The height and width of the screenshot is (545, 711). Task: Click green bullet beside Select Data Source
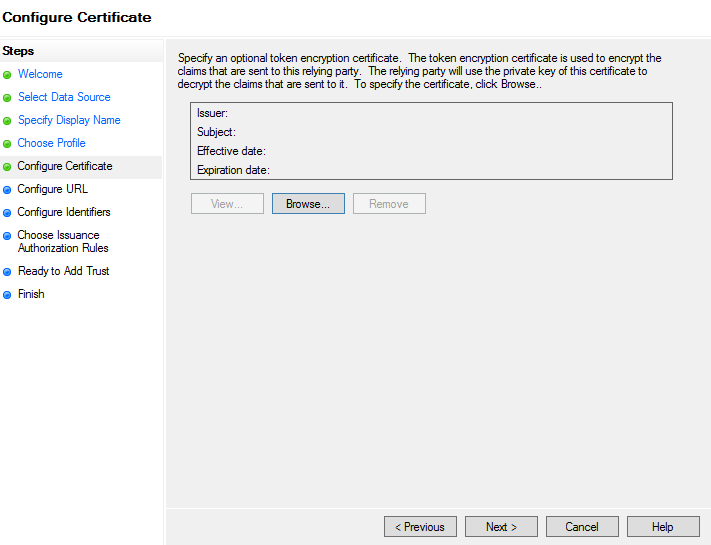coord(7,98)
